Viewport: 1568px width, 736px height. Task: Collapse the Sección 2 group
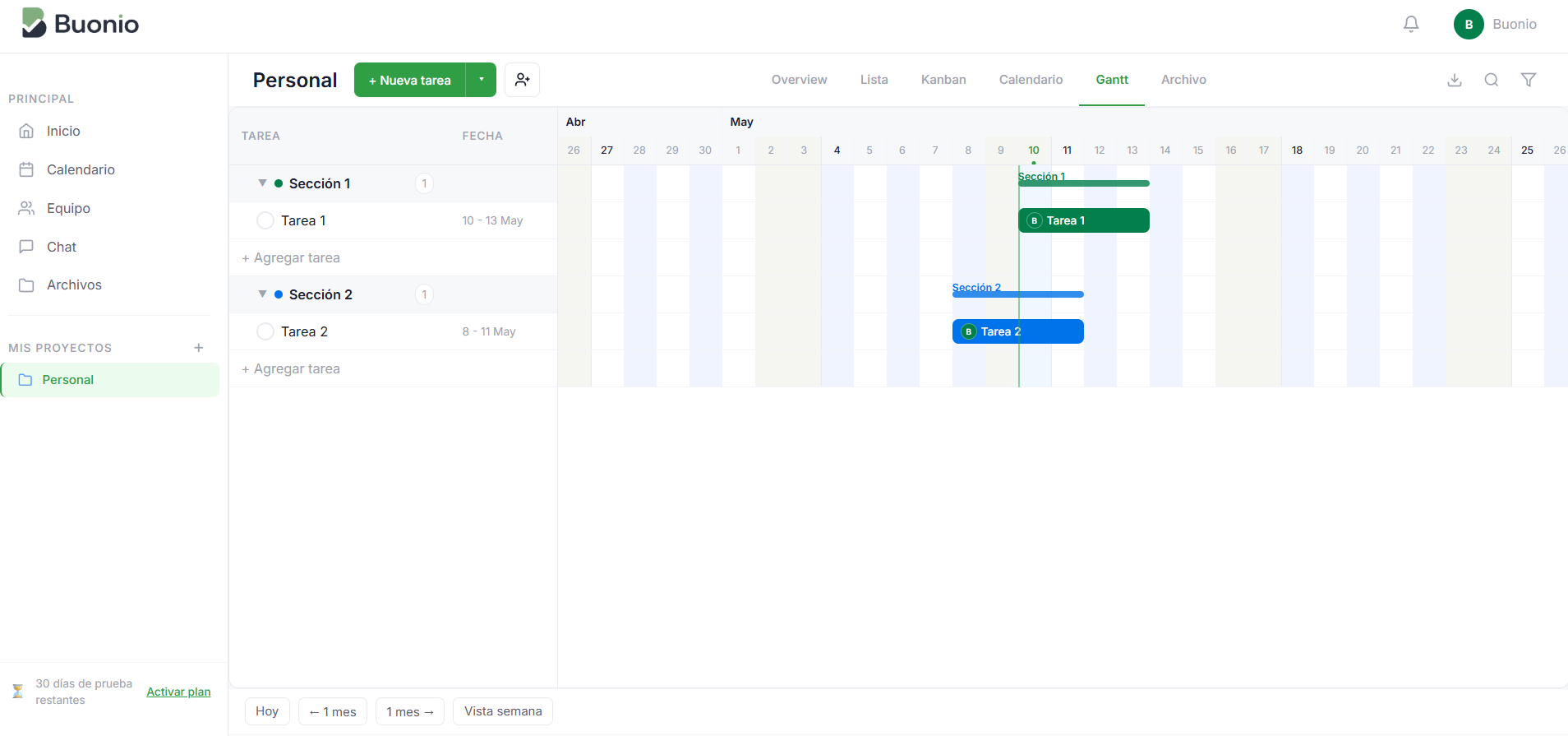[262, 294]
